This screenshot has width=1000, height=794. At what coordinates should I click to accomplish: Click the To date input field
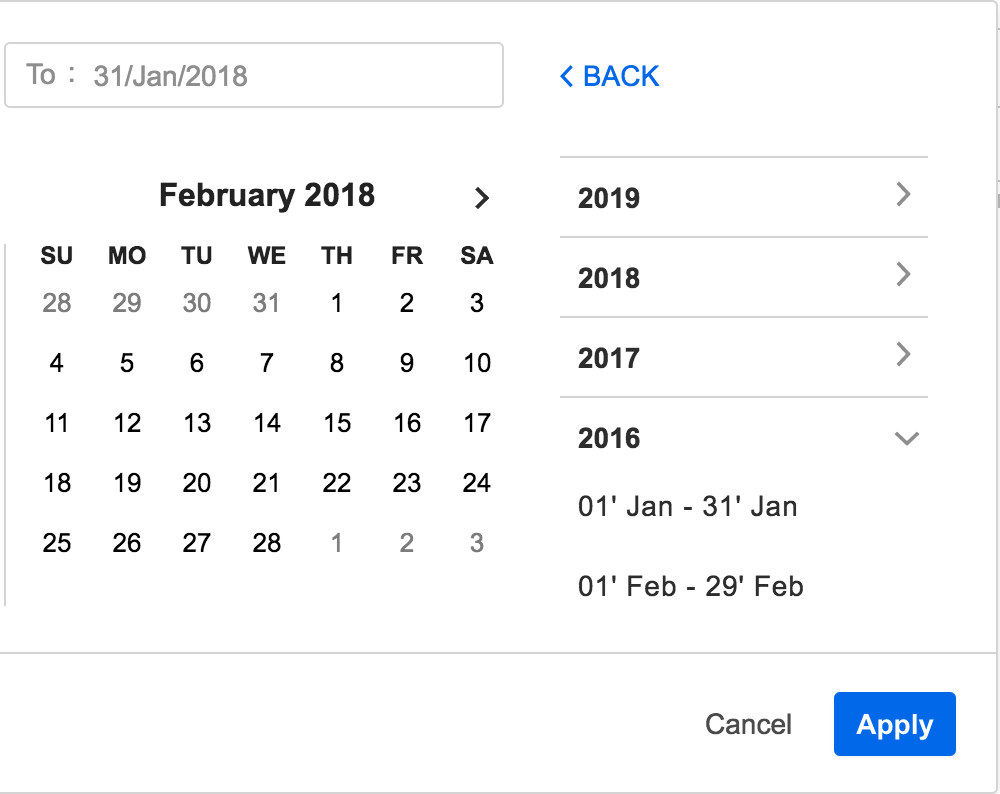[x=254, y=75]
